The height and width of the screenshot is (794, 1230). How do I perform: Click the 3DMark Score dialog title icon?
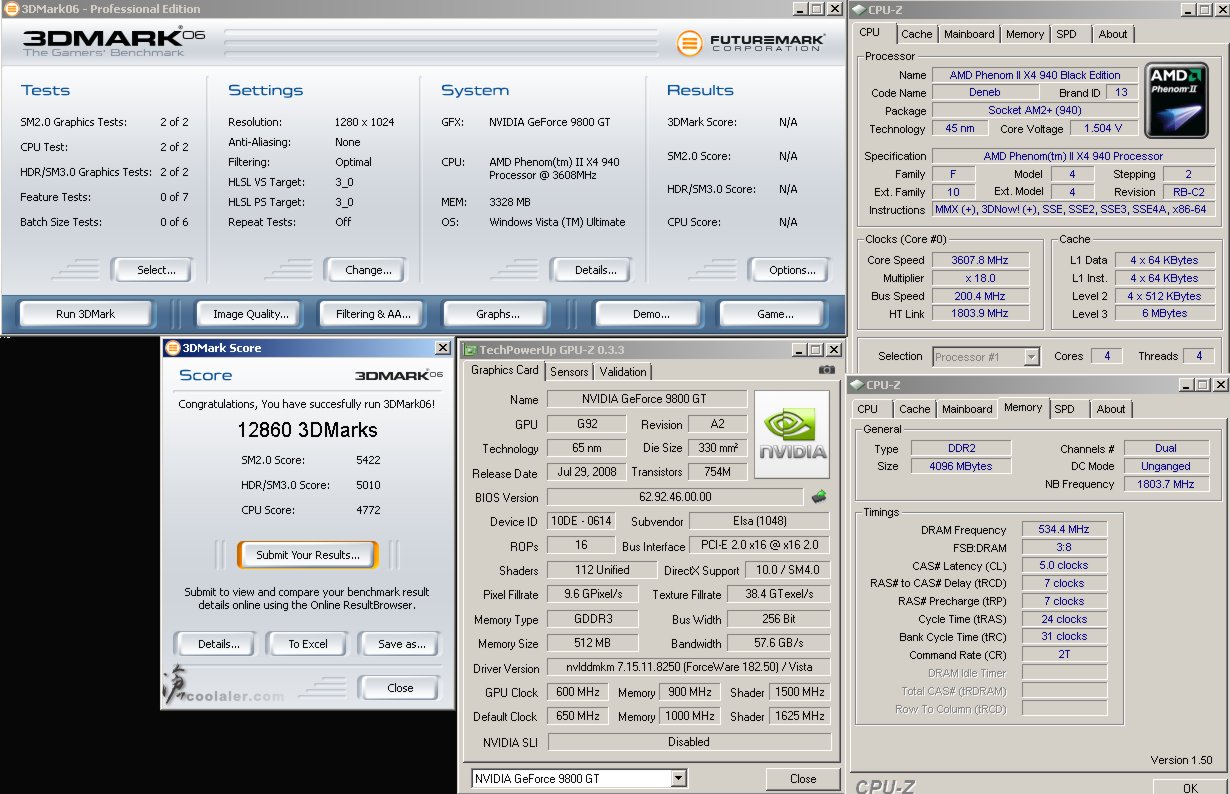[x=172, y=348]
